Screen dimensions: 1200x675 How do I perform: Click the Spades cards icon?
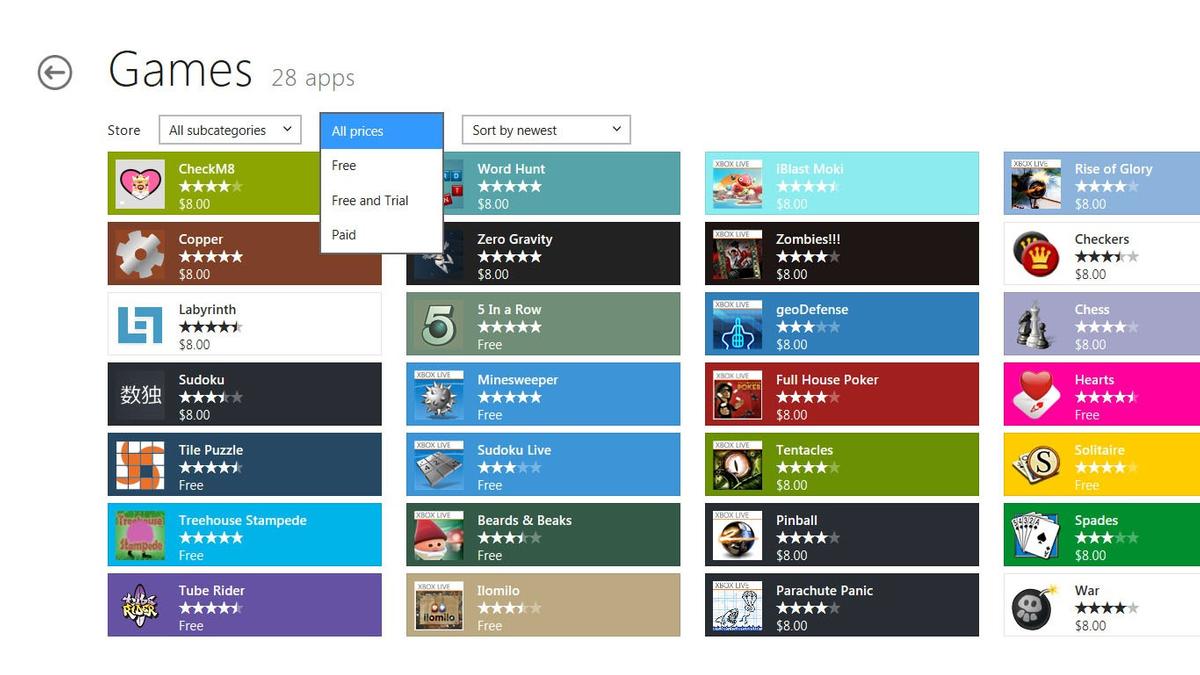click(x=1036, y=535)
